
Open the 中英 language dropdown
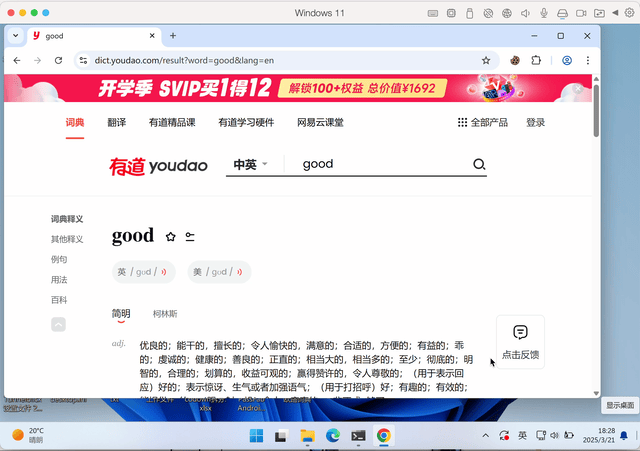pyautogui.click(x=250, y=164)
